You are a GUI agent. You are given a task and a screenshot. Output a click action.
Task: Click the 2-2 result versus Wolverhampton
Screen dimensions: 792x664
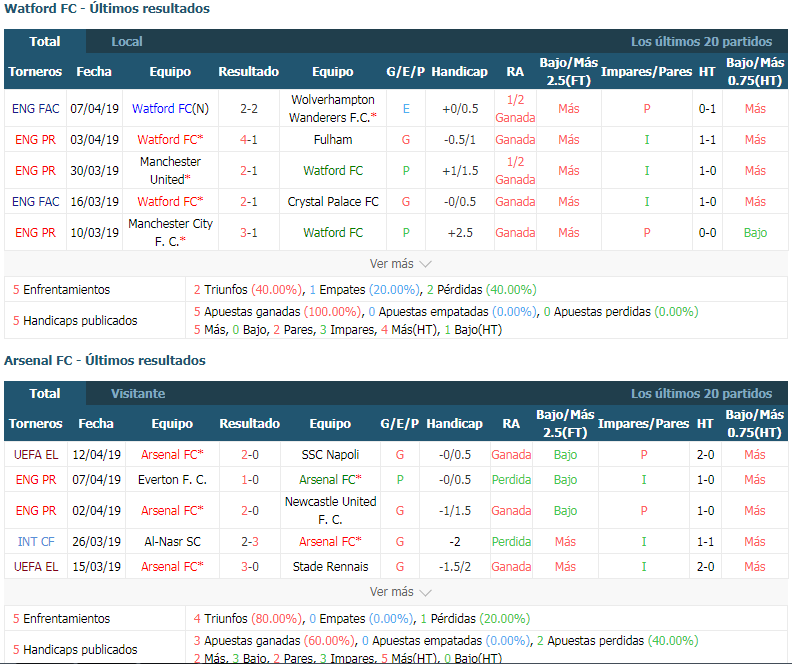click(x=249, y=109)
